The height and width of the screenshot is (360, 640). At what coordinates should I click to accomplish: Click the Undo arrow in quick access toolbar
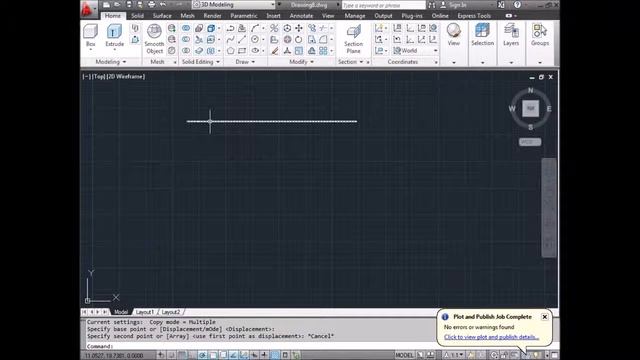click(163, 4)
